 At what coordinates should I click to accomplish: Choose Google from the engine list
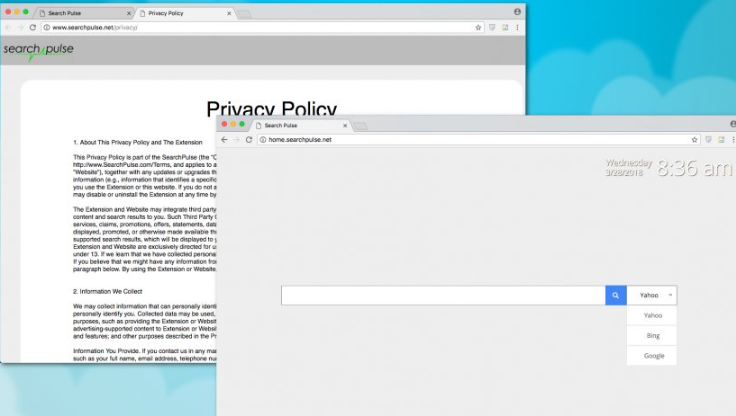[652, 355]
